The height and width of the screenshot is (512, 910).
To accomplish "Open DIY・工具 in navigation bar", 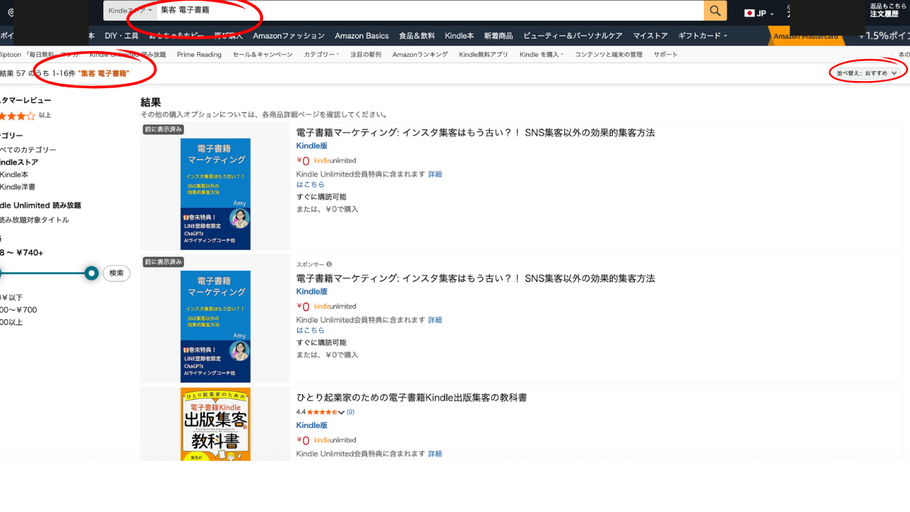I will [121, 36].
